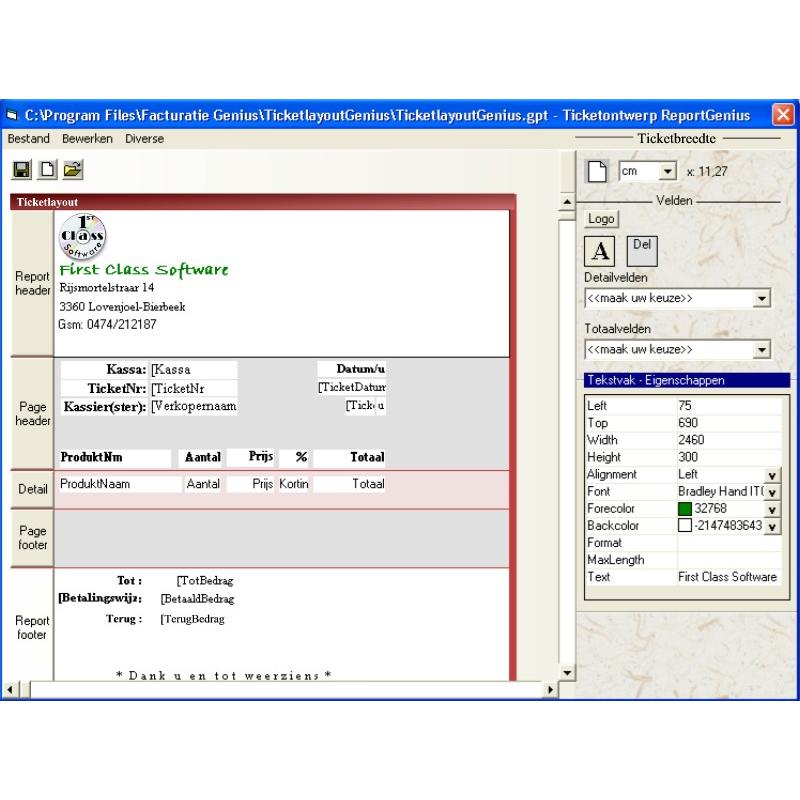800x800 pixels.
Task: Open the Diverse menu
Action: [x=144, y=139]
